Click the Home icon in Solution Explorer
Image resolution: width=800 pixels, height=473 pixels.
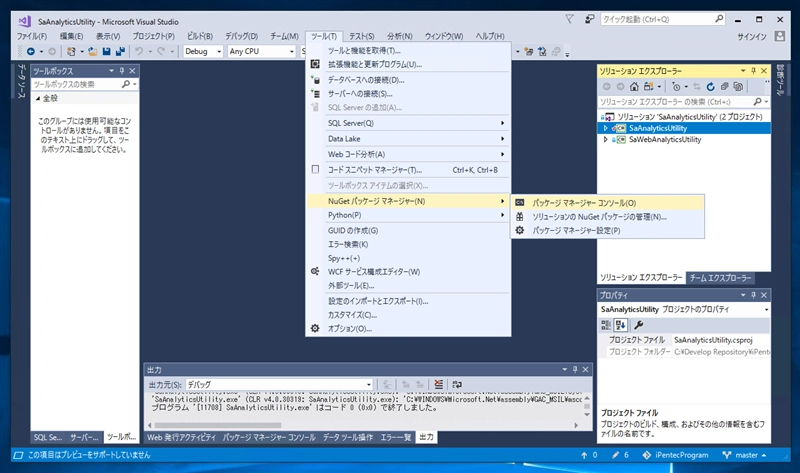click(634, 86)
